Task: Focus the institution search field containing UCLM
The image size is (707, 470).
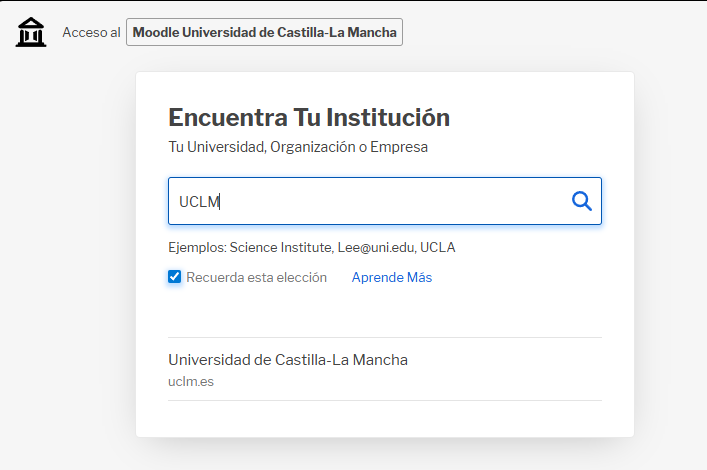Action: point(385,201)
